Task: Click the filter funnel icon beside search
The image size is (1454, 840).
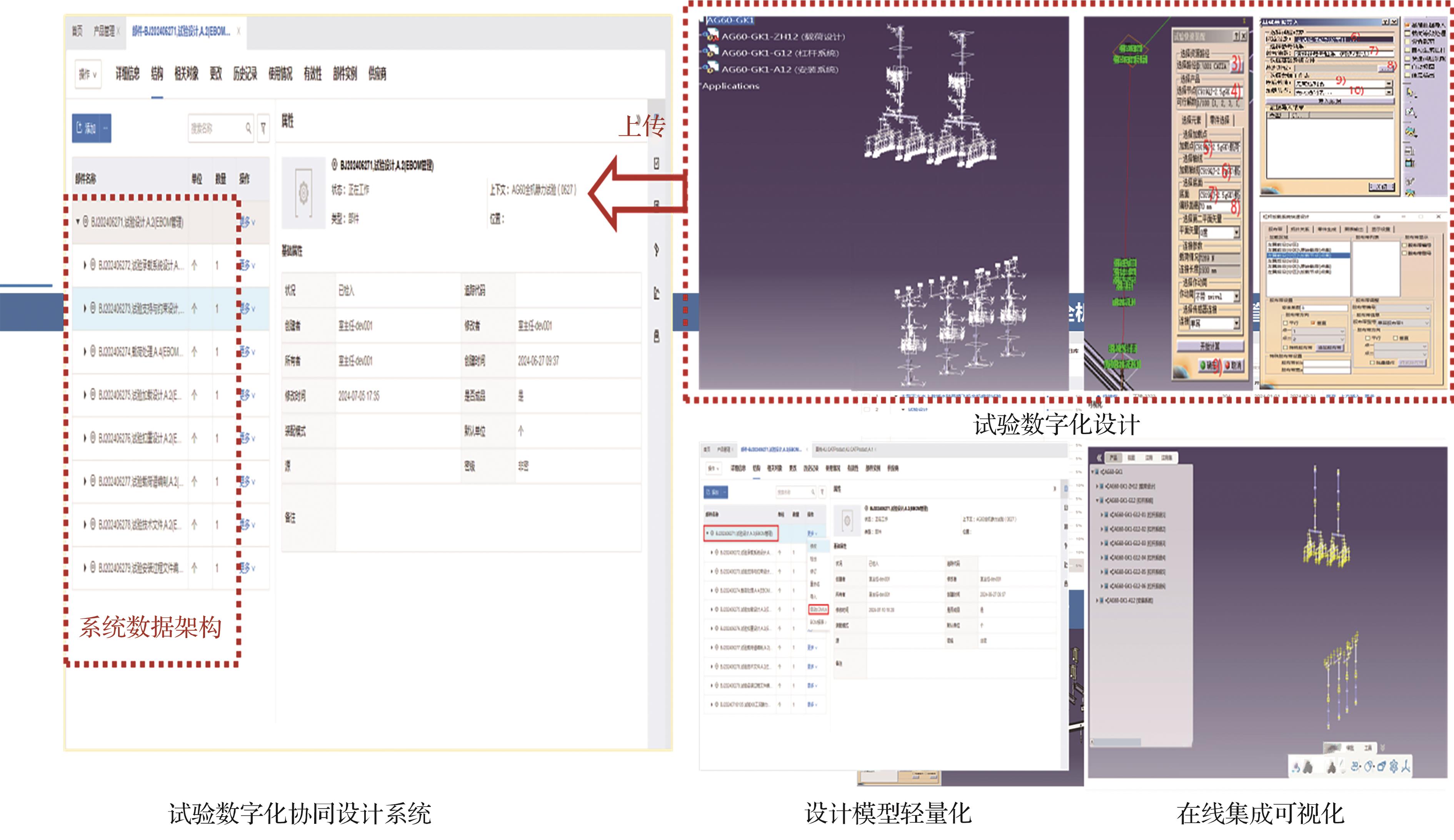Action: (x=263, y=128)
